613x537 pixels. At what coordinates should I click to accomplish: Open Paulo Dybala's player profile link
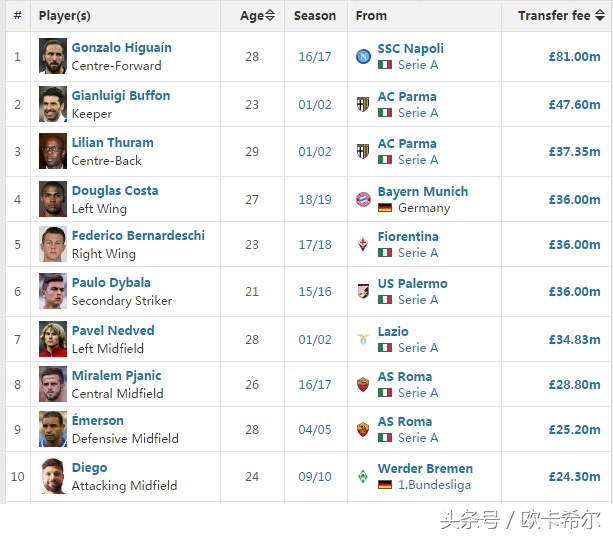point(111,283)
